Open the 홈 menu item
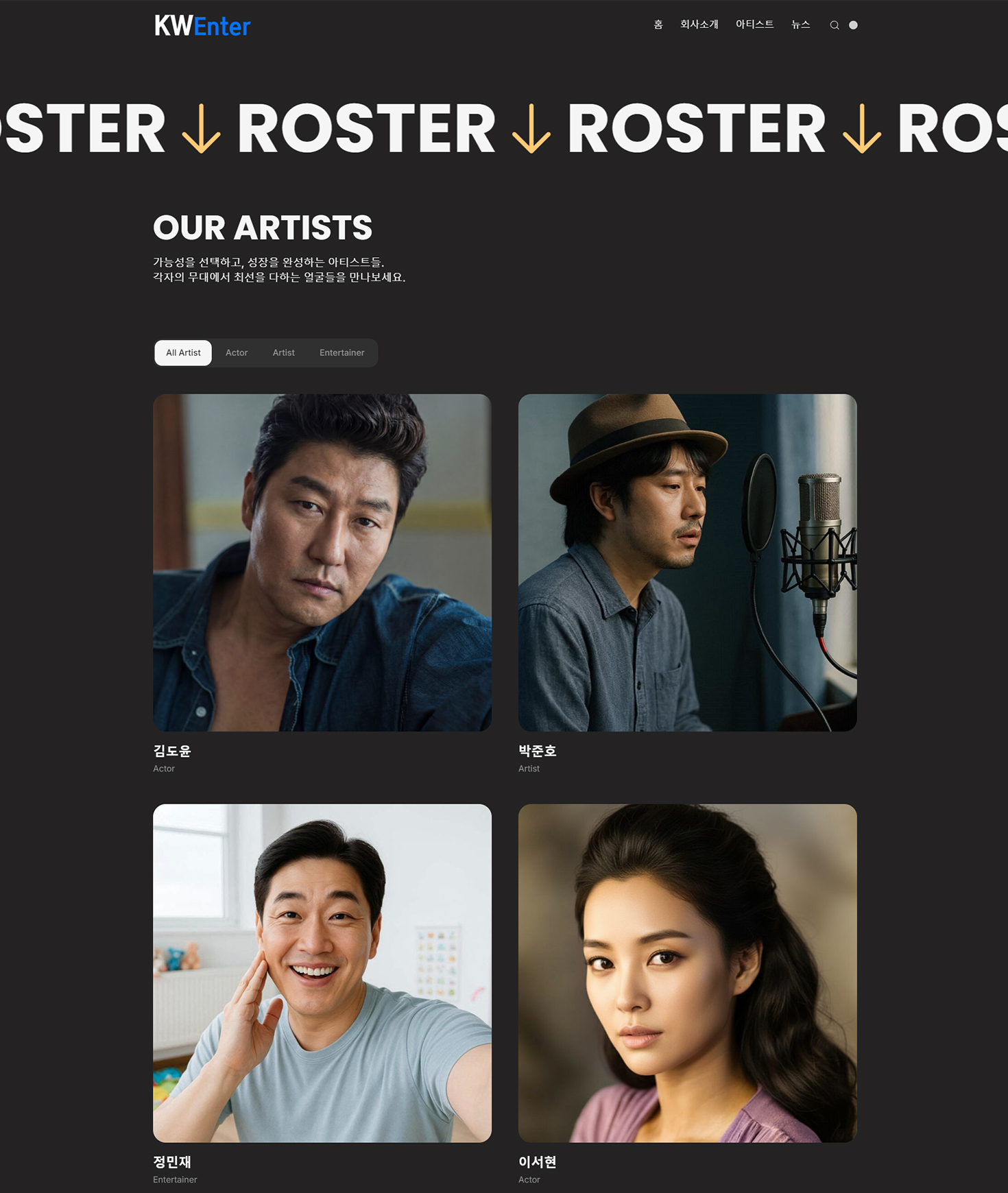 658,25
